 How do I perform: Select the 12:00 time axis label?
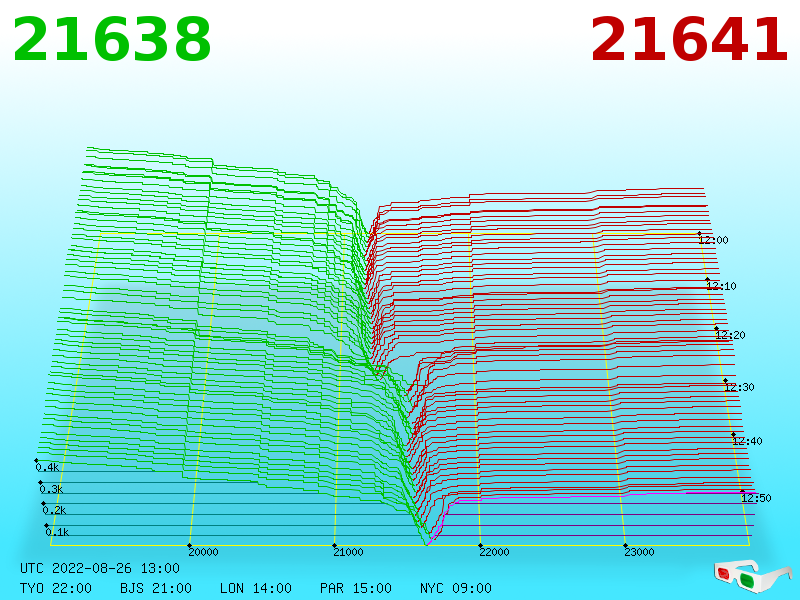[713, 240]
